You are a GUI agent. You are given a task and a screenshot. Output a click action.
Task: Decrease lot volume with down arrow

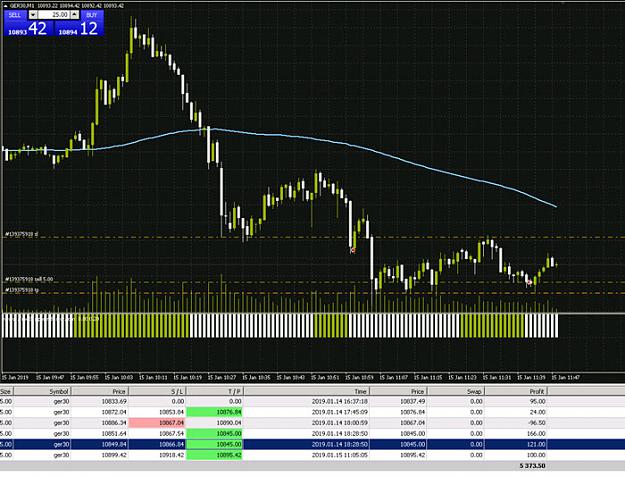point(33,15)
